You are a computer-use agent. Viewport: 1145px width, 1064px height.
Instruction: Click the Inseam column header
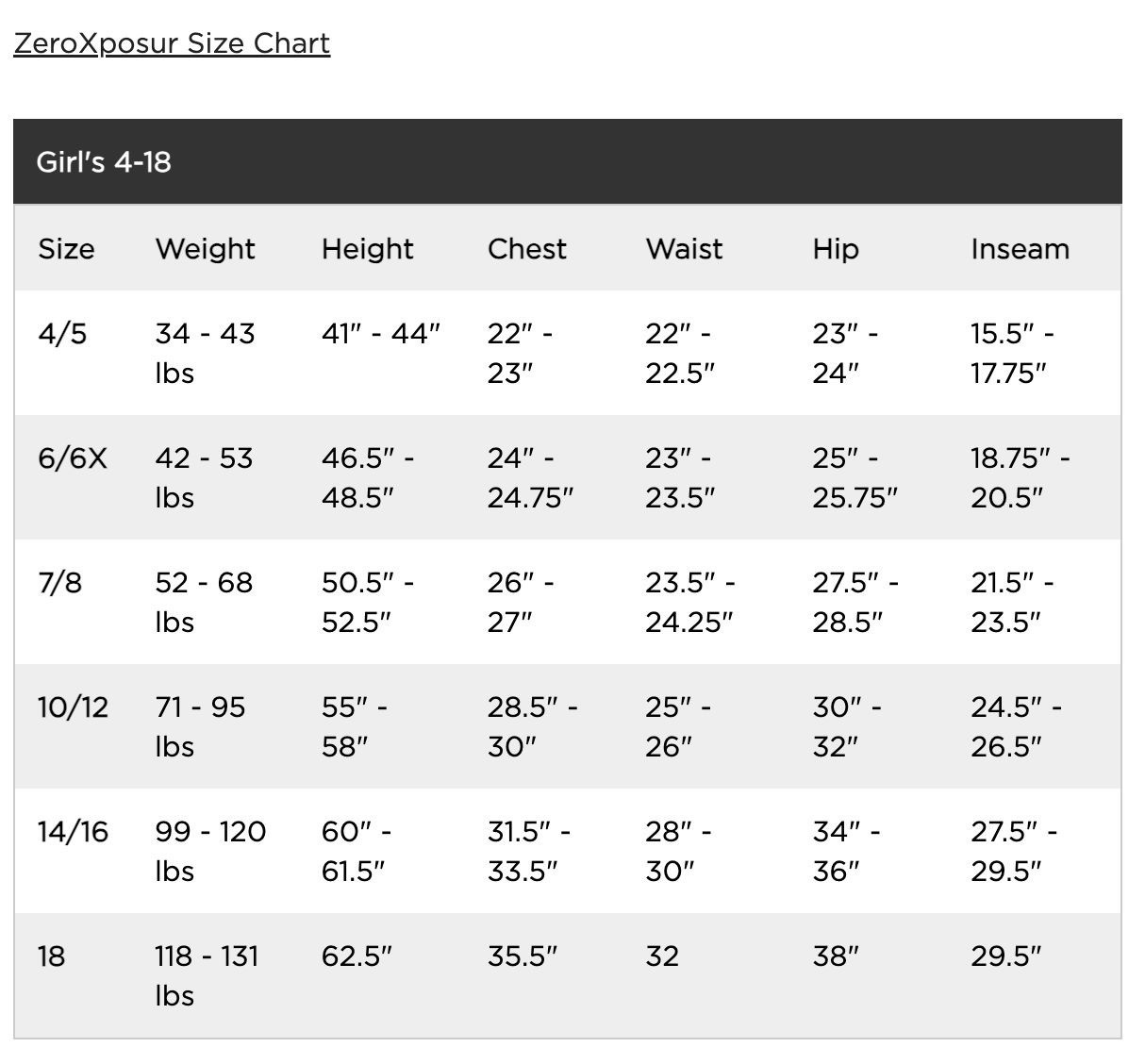pyautogui.click(x=1020, y=249)
